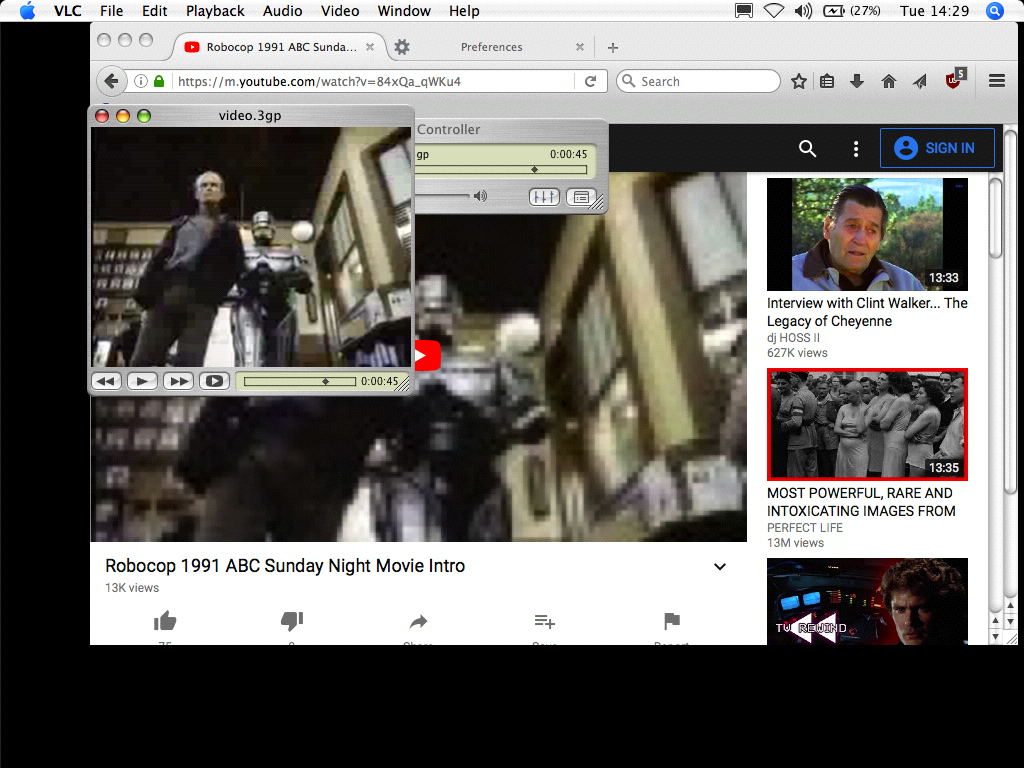Switch to the Preferences browser tab
This screenshot has height=768, width=1024.
491,47
